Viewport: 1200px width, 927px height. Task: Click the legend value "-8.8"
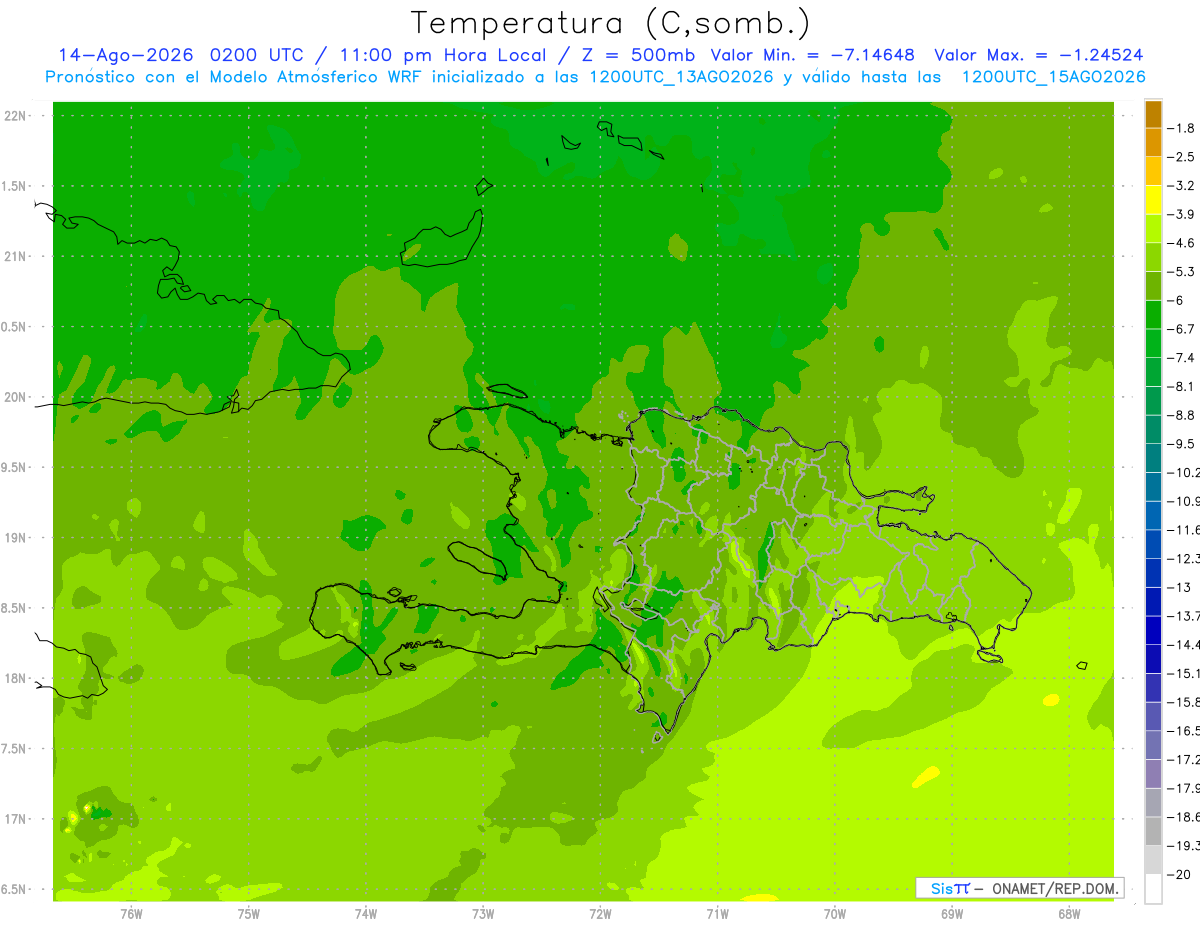click(1180, 415)
